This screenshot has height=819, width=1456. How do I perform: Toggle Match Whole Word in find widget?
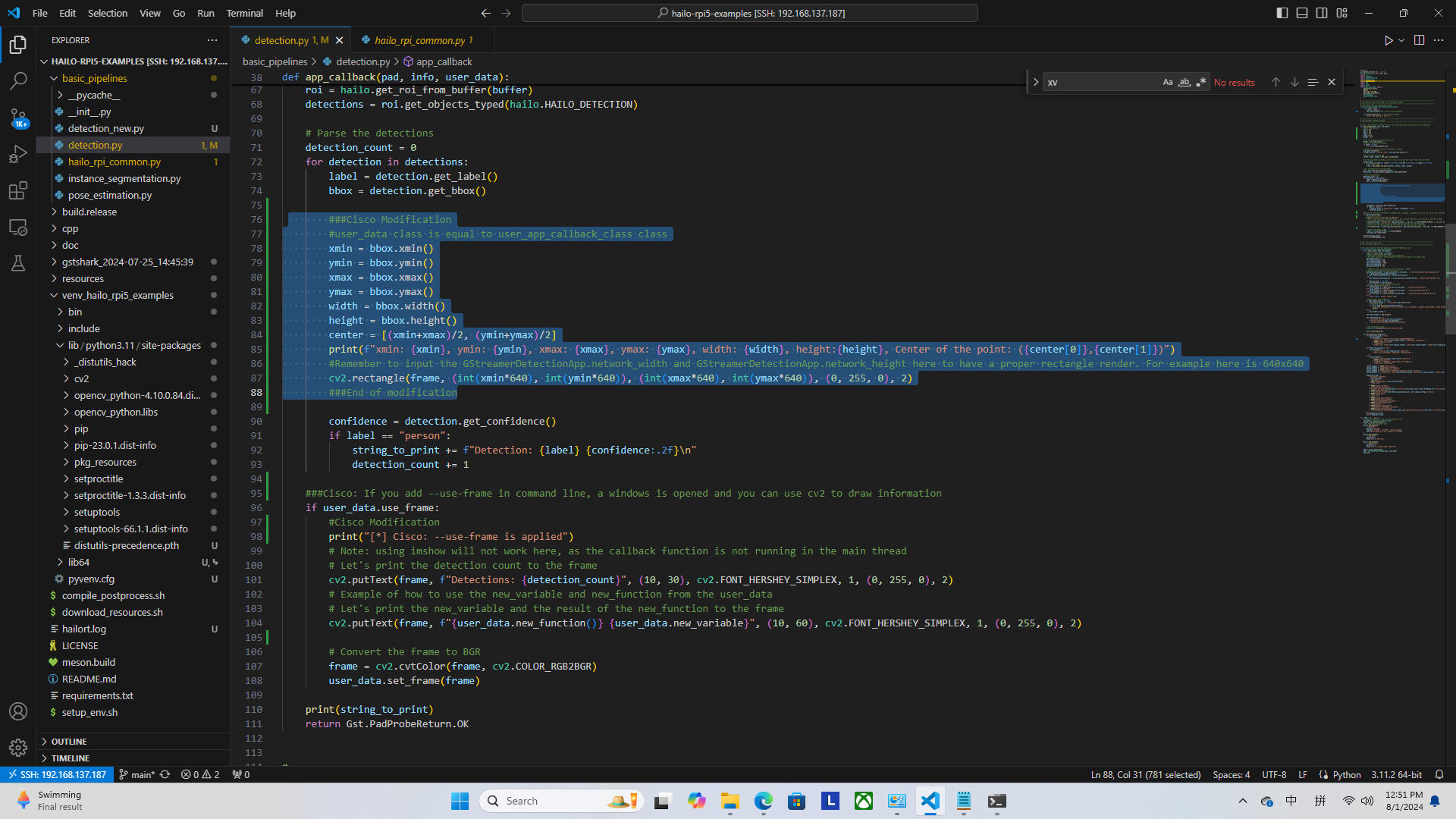pos(1184,82)
